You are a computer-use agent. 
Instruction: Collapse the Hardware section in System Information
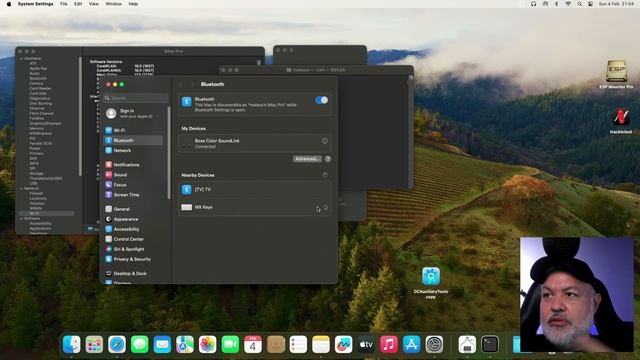click(x=22, y=59)
